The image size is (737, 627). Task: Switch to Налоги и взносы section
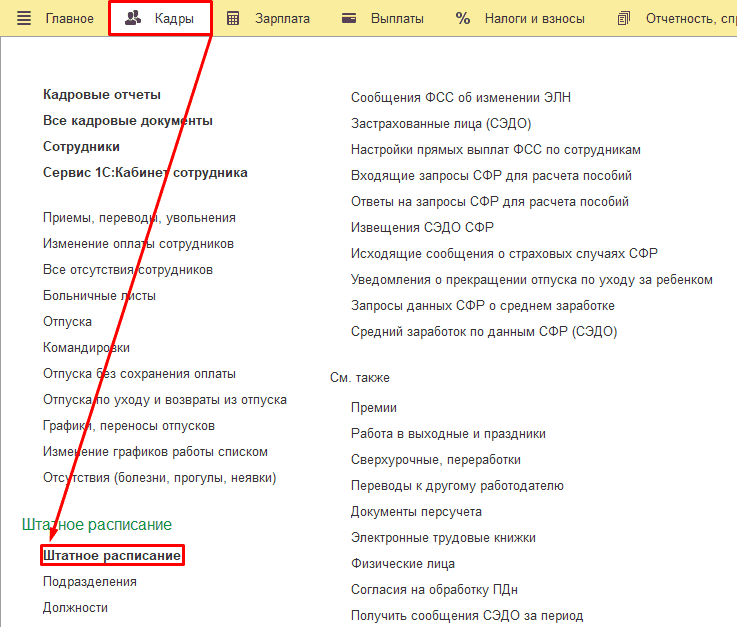[x=535, y=18]
